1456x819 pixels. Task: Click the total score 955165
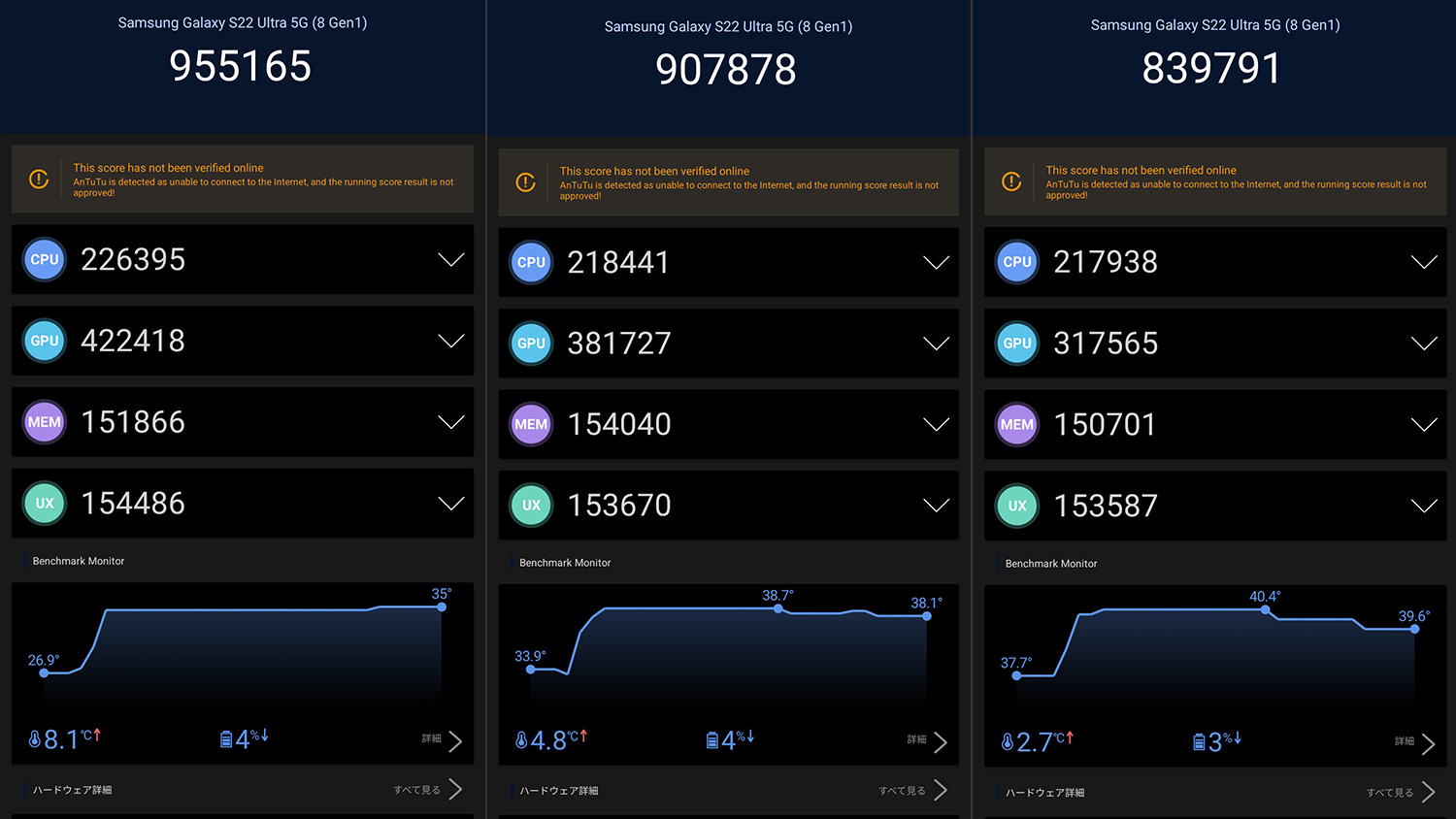click(x=241, y=67)
